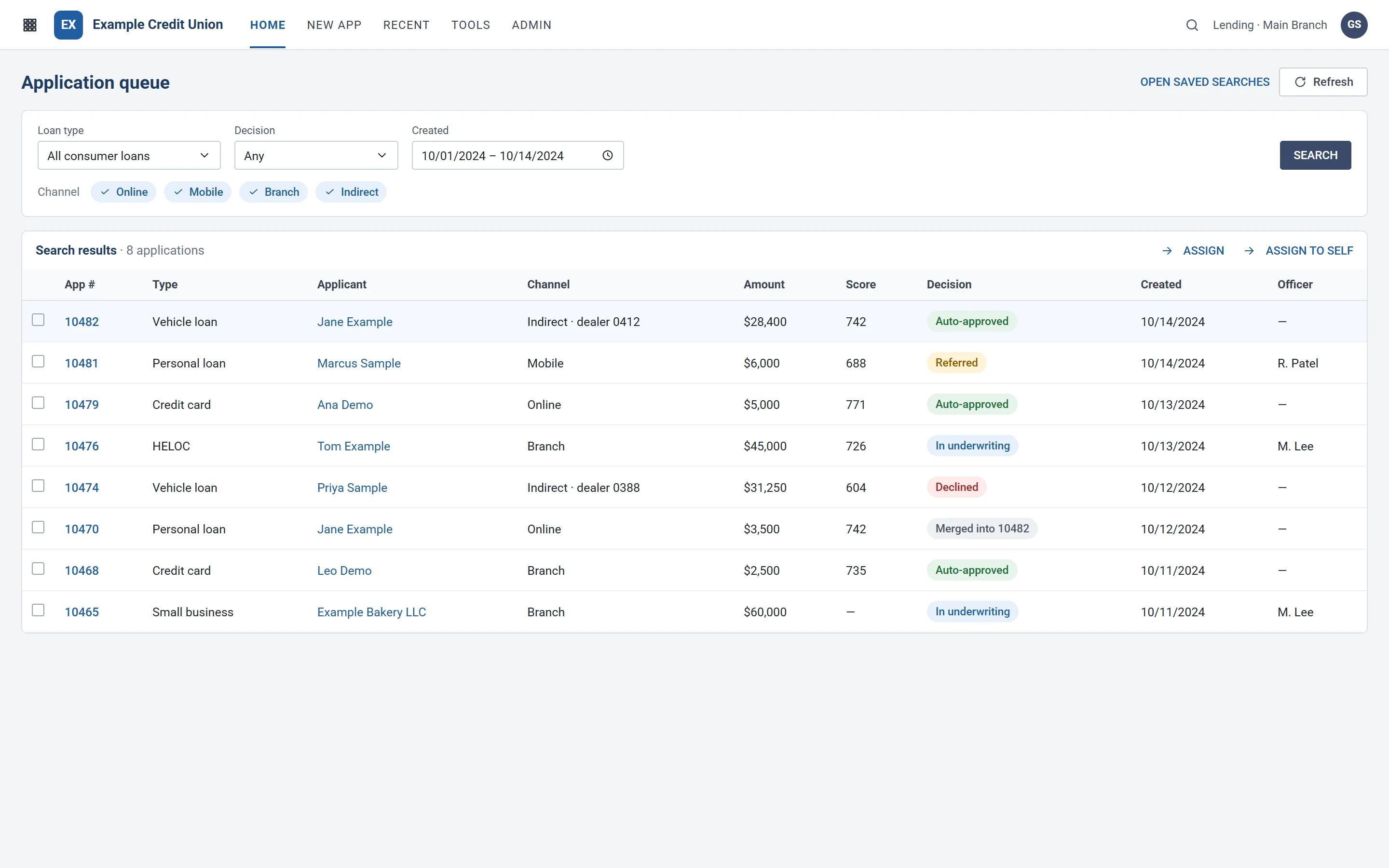Tick the checkbox for application 10468
The height and width of the screenshot is (868, 1389).
(x=38, y=569)
